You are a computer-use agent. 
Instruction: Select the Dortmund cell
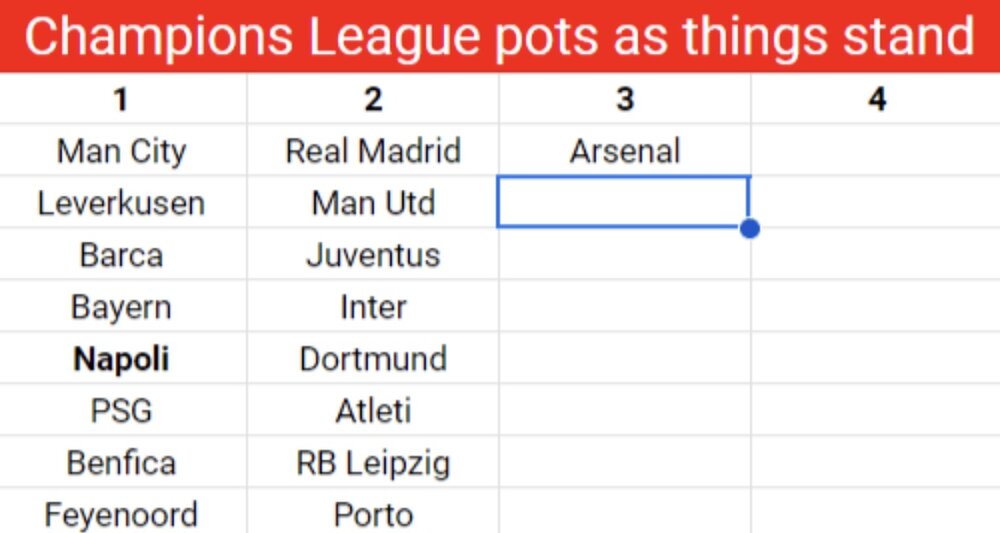point(373,359)
